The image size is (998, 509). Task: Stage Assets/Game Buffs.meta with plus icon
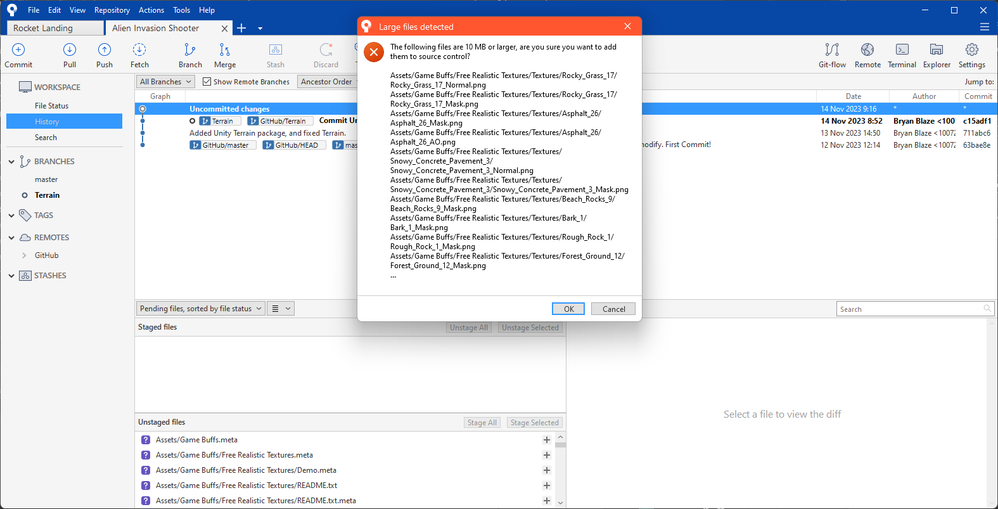[x=547, y=440]
